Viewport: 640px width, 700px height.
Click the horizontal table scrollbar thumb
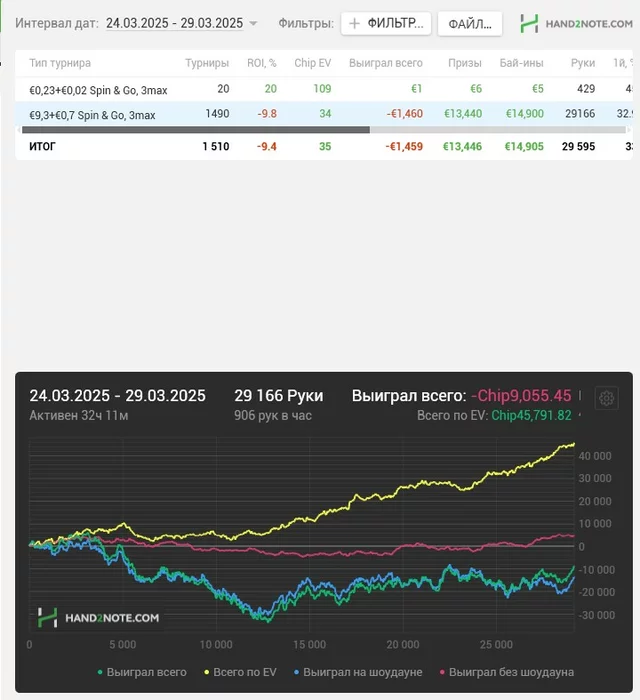point(196,129)
